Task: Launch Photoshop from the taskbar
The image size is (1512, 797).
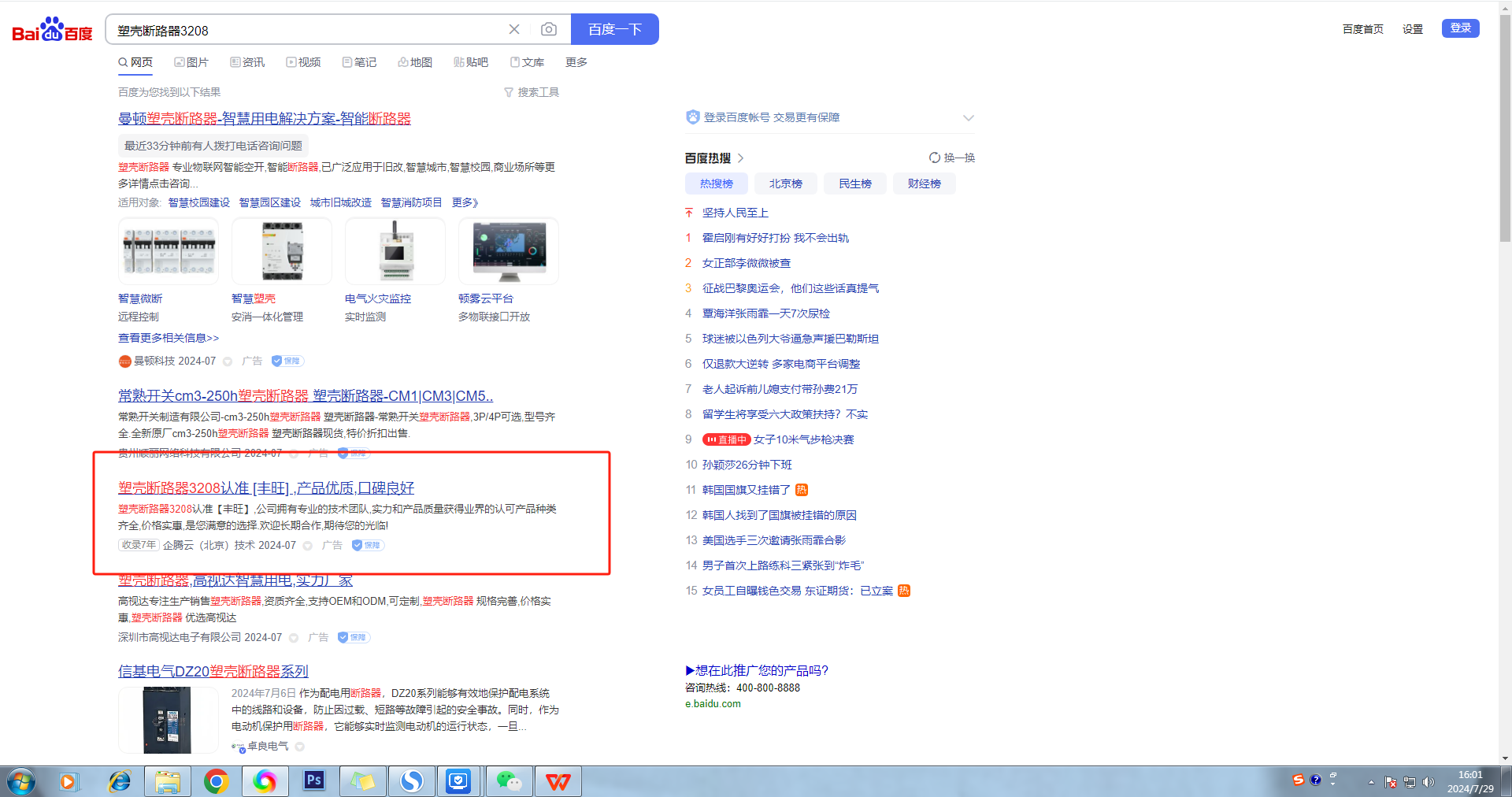Action: click(313, 781)
